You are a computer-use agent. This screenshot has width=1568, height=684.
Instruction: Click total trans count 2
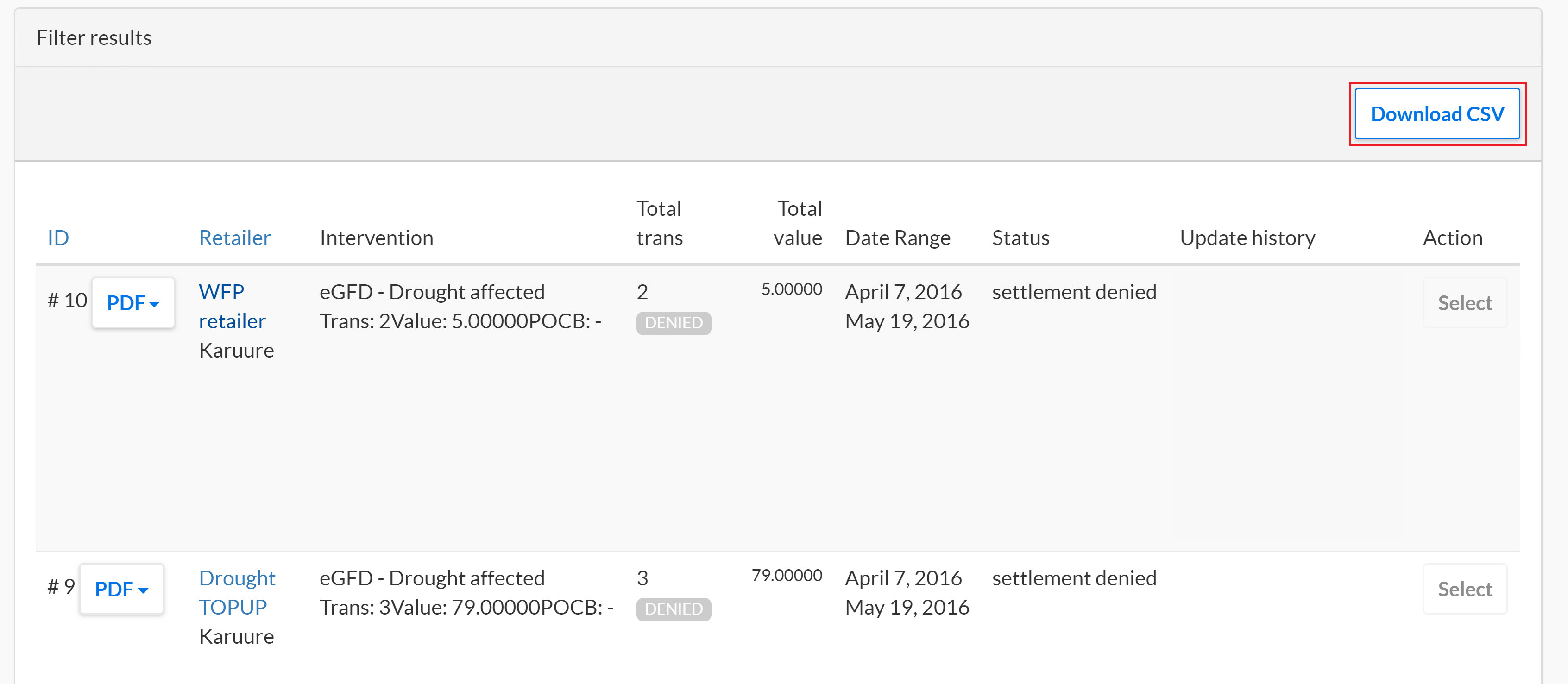642,291
